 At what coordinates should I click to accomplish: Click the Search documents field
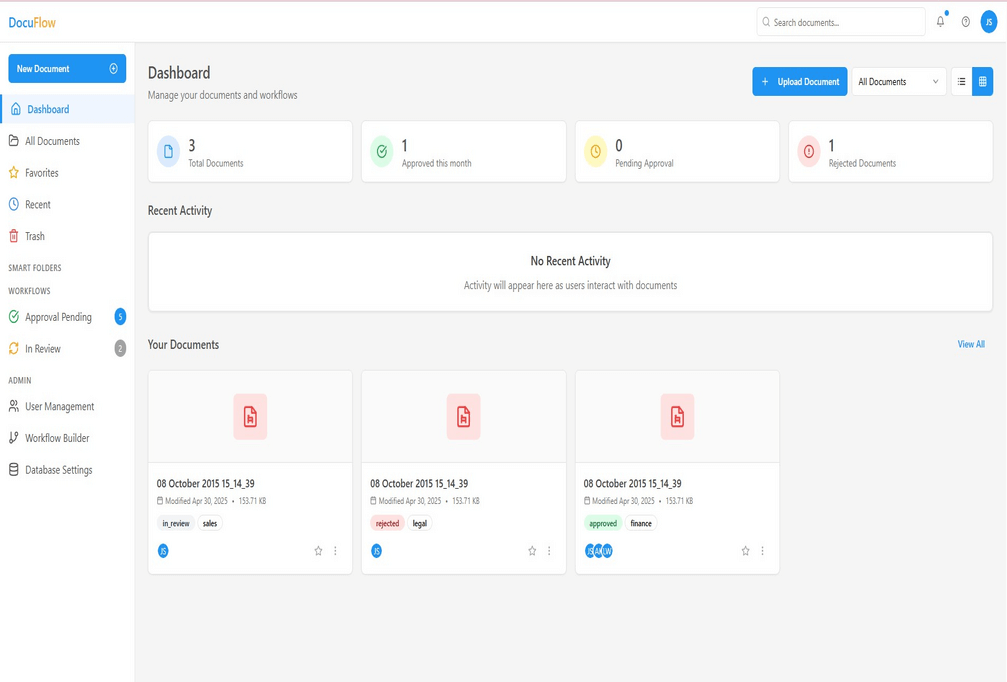click(841, 22)
